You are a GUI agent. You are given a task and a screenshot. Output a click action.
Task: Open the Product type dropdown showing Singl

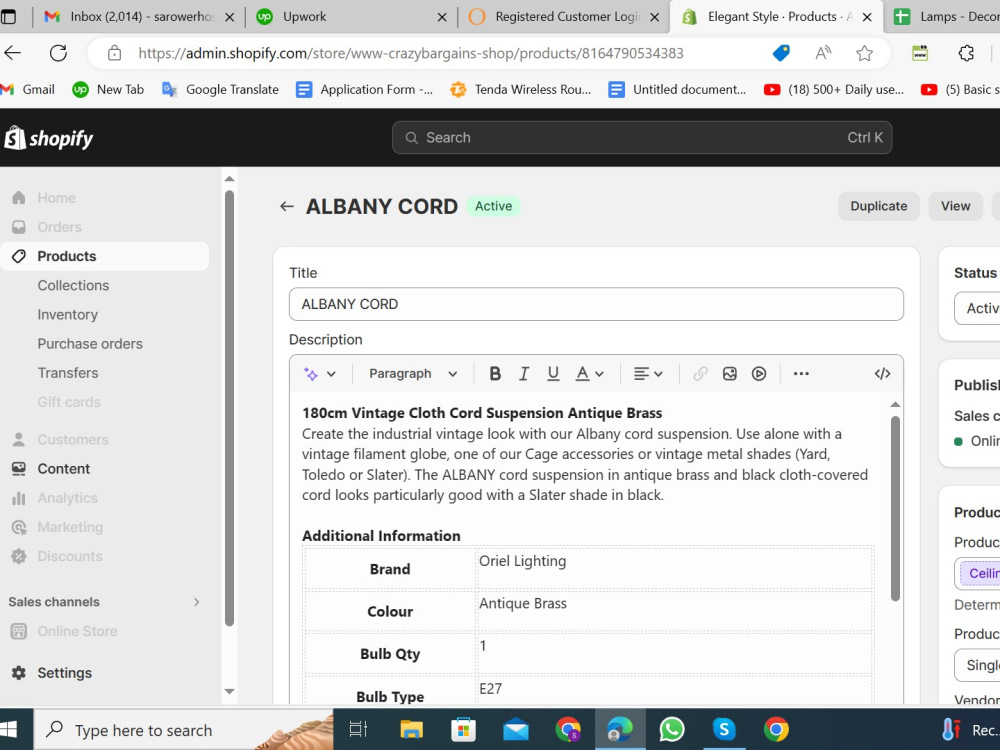(x=977, y=665)
